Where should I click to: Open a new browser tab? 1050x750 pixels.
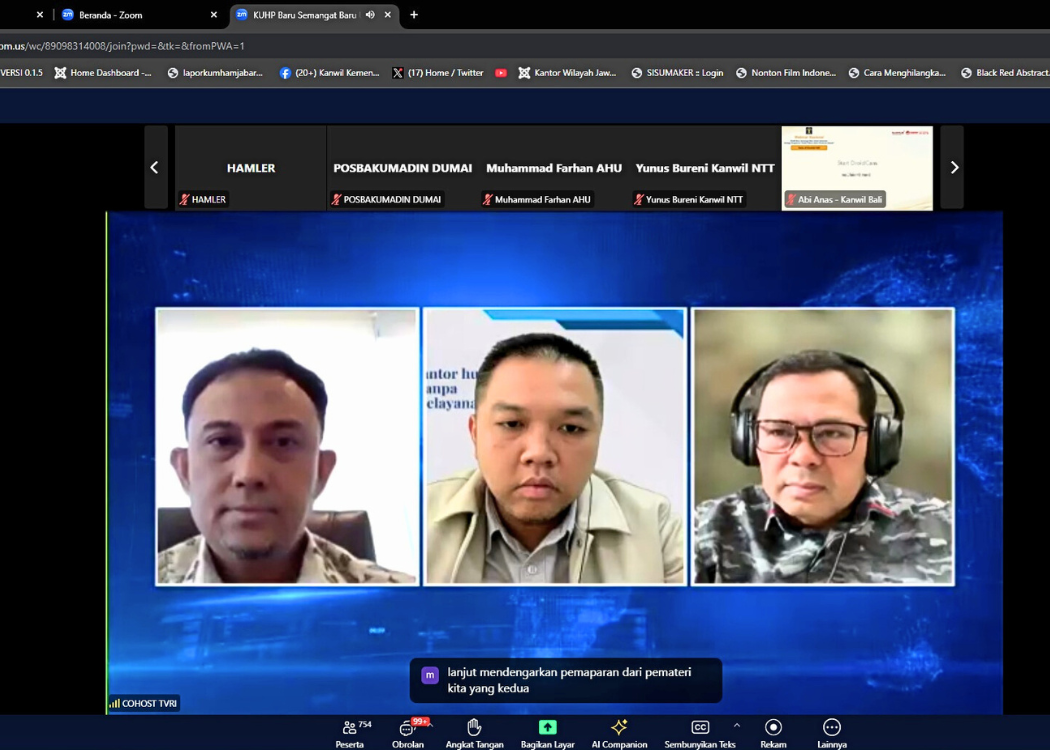414,15
